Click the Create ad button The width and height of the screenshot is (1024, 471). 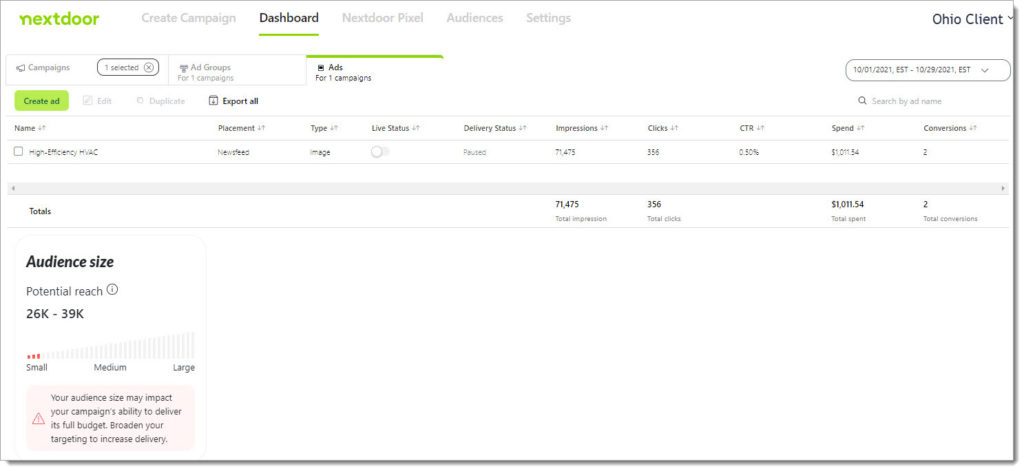(41, 101)
